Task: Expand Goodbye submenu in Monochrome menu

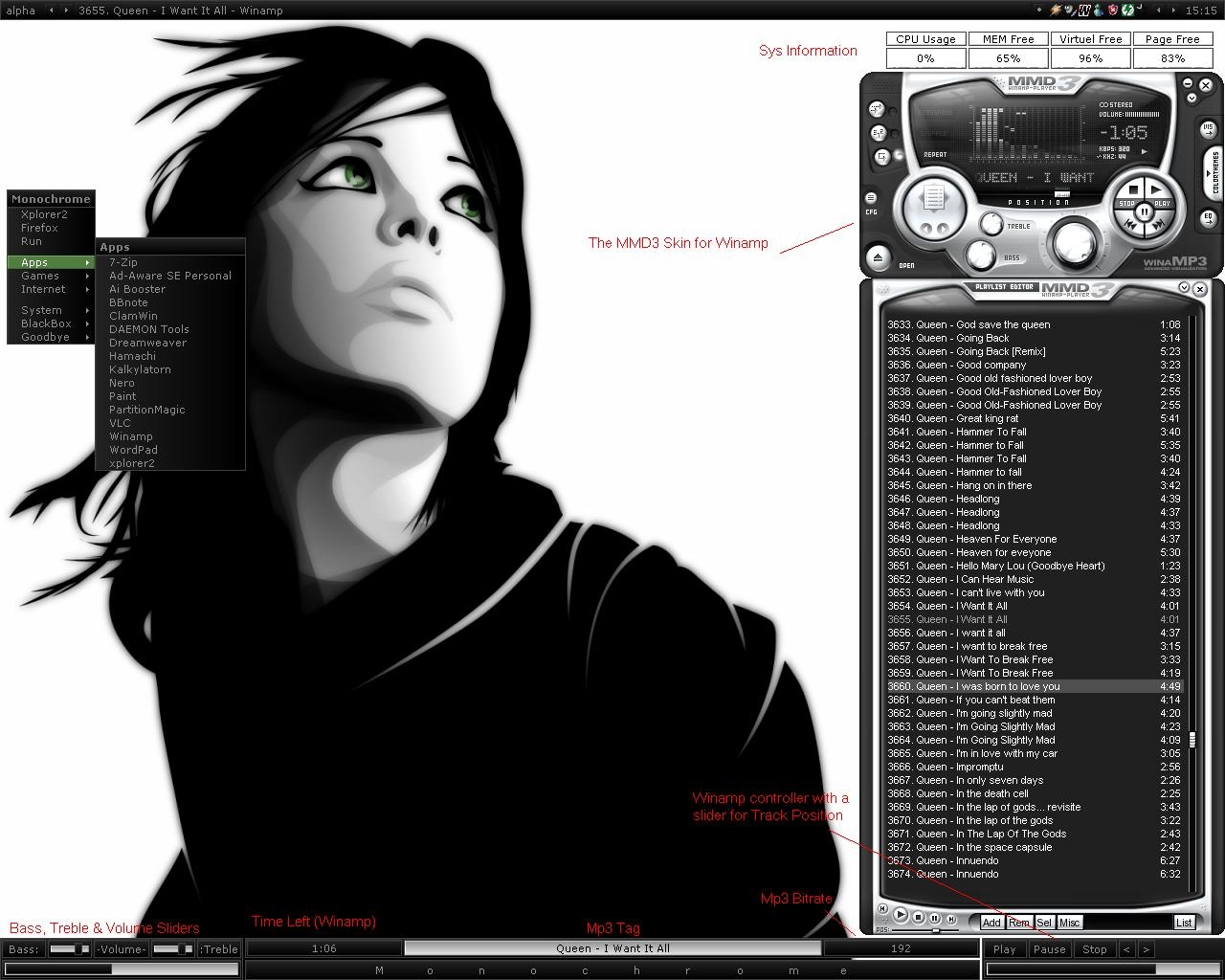Action: (x=51, y=337)
